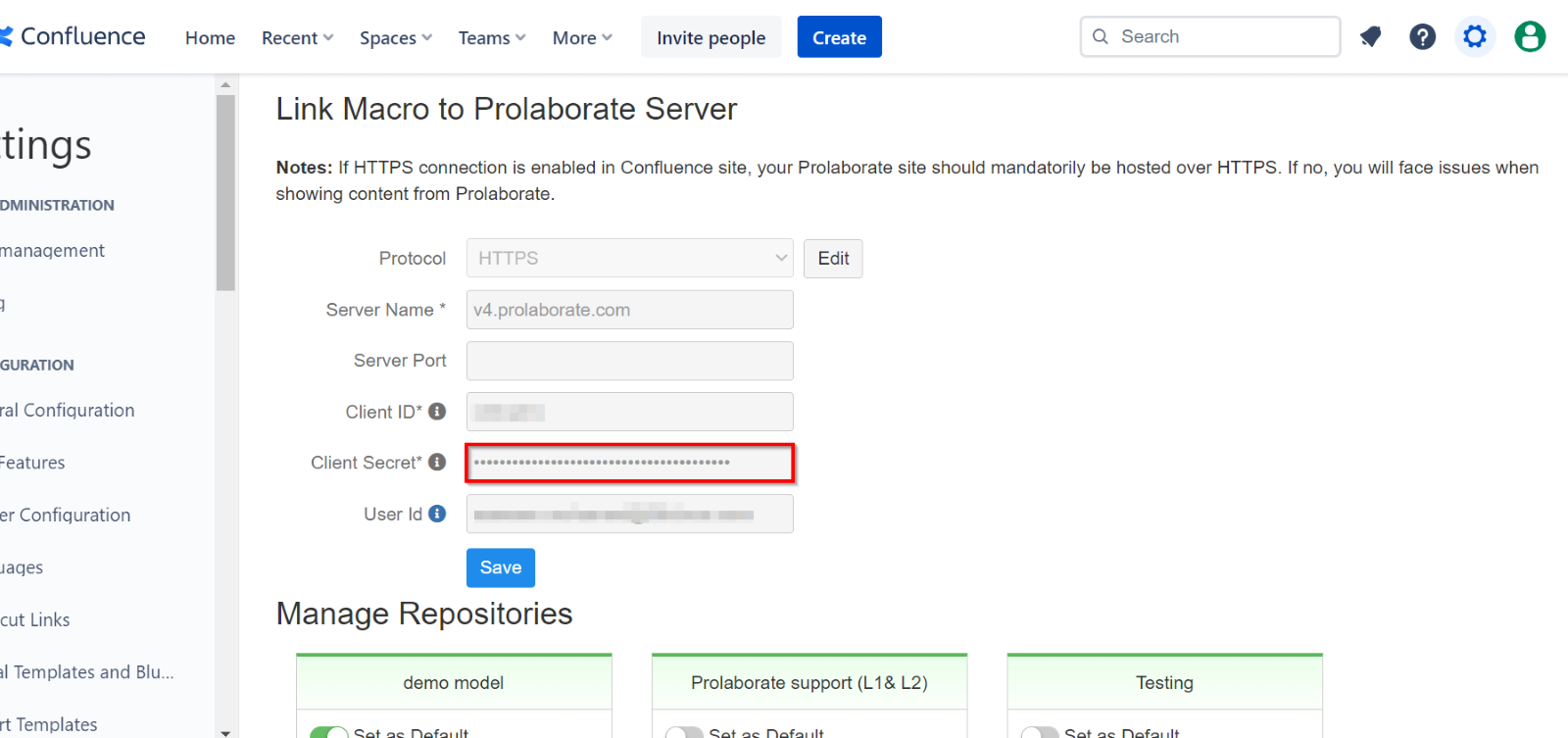
Task: Open User management in the sidebar
Action: click(x=52, y=250)
